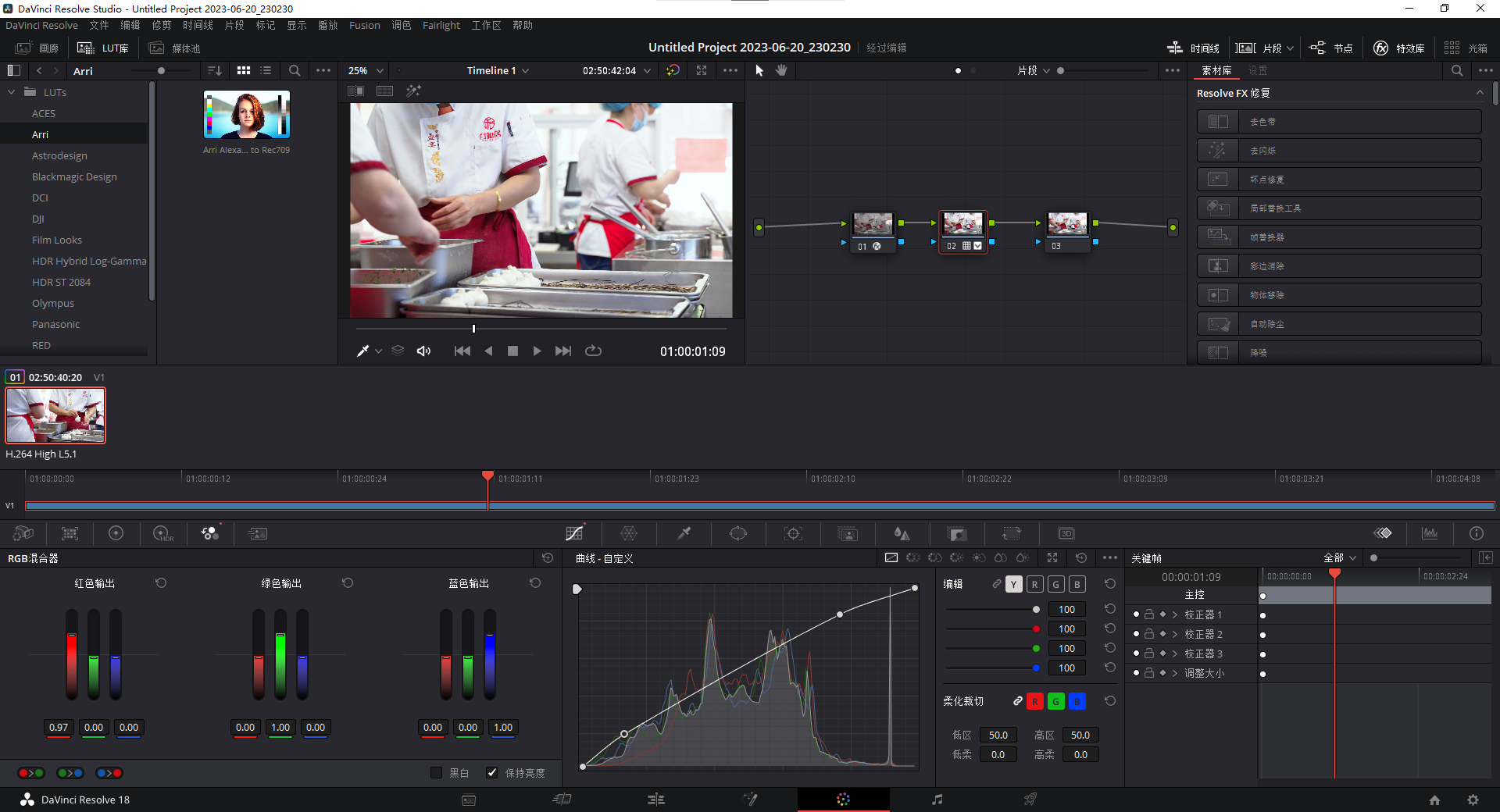Collapse the LUTs folder tree

pos(12,92)
